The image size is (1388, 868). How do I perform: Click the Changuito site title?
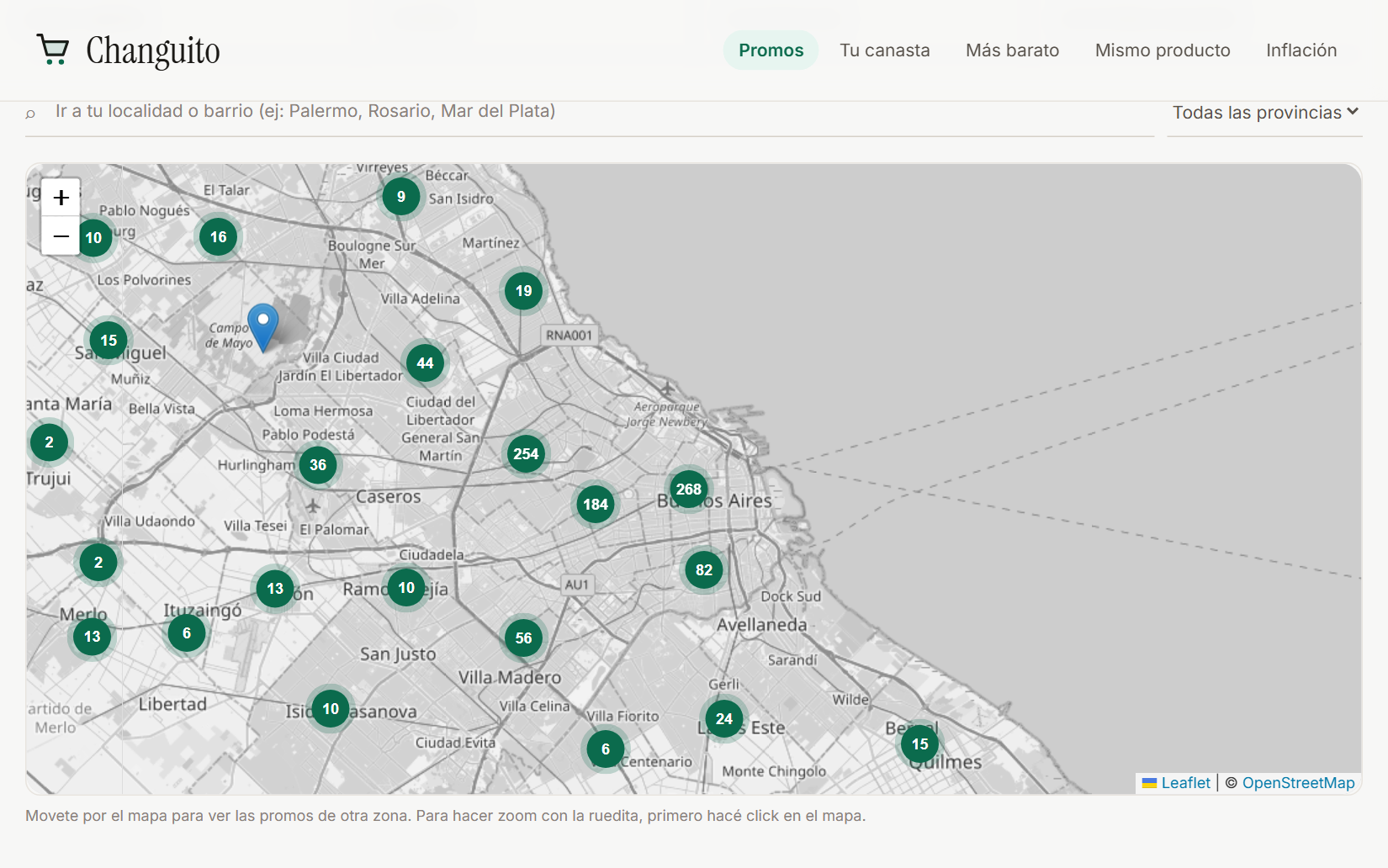[153, 50]
